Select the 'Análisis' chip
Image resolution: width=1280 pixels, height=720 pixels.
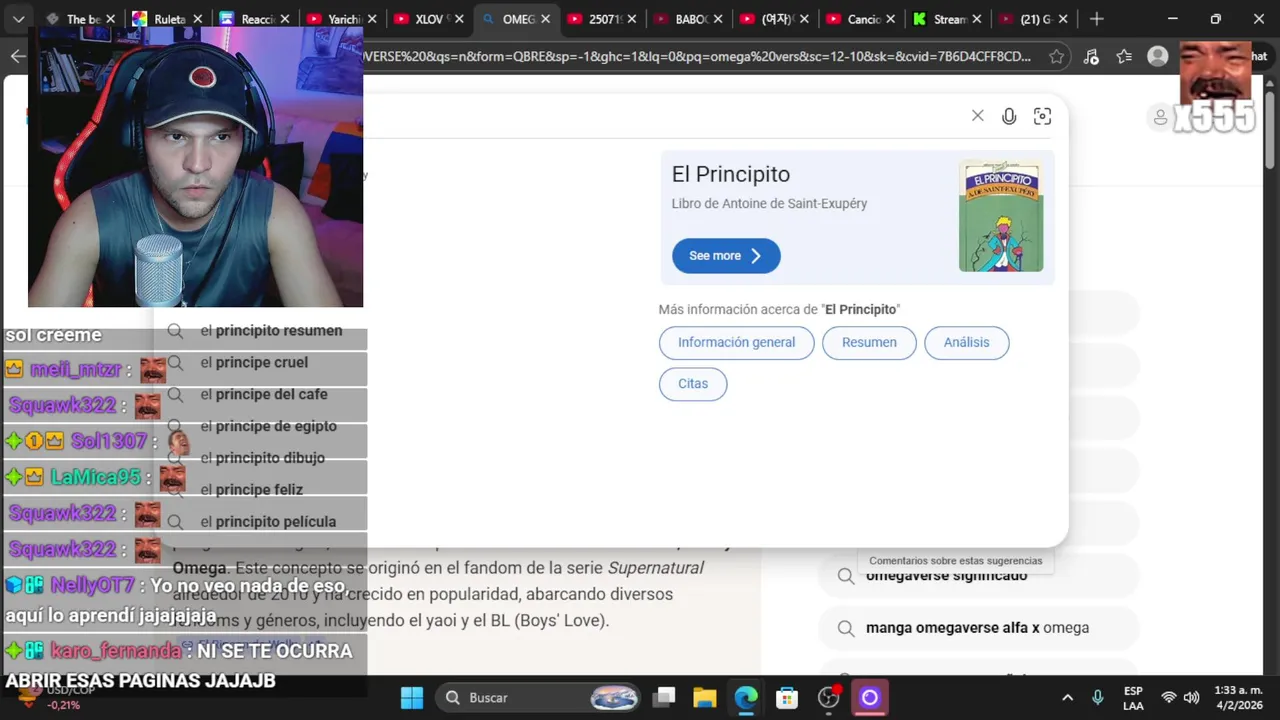966,342
